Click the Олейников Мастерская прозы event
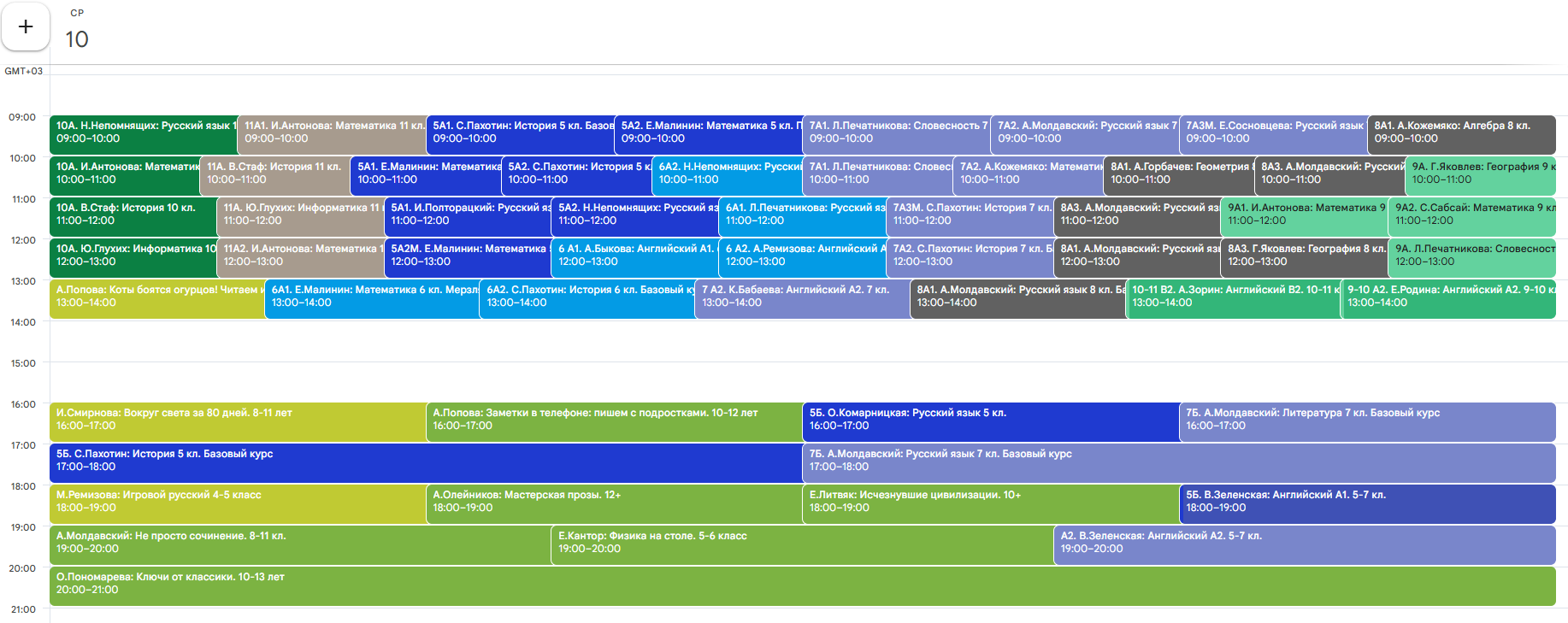The height and width of the screenshot is (623, 1568). coord(613,502)
